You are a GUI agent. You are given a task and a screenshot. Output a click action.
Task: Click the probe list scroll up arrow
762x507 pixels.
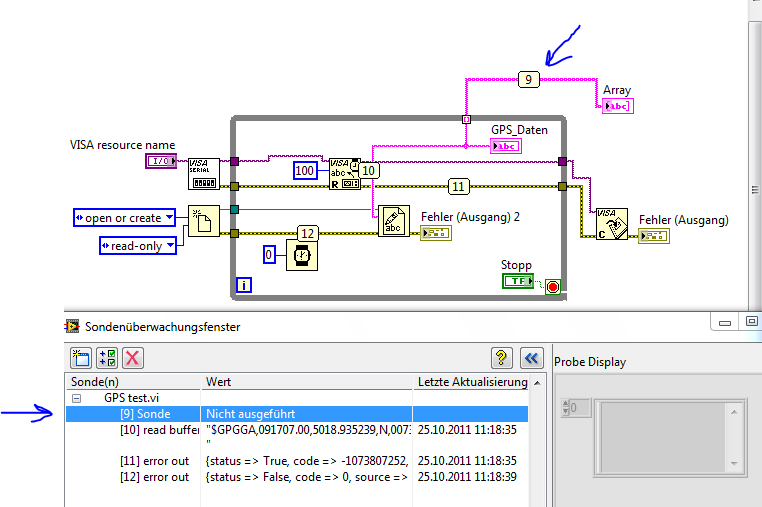coord(537,383)
